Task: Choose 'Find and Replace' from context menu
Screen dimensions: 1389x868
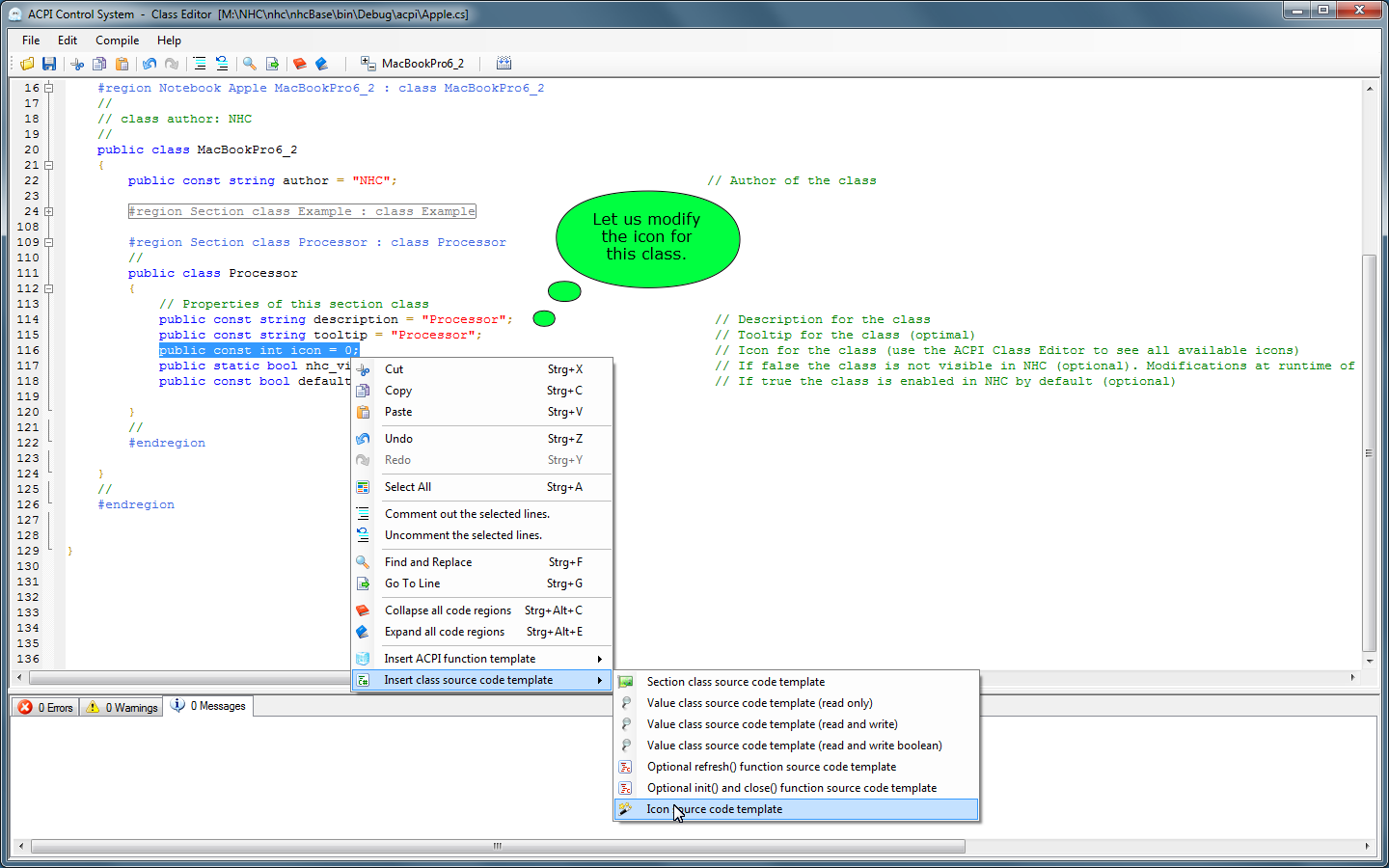Action: coord(428,562)
